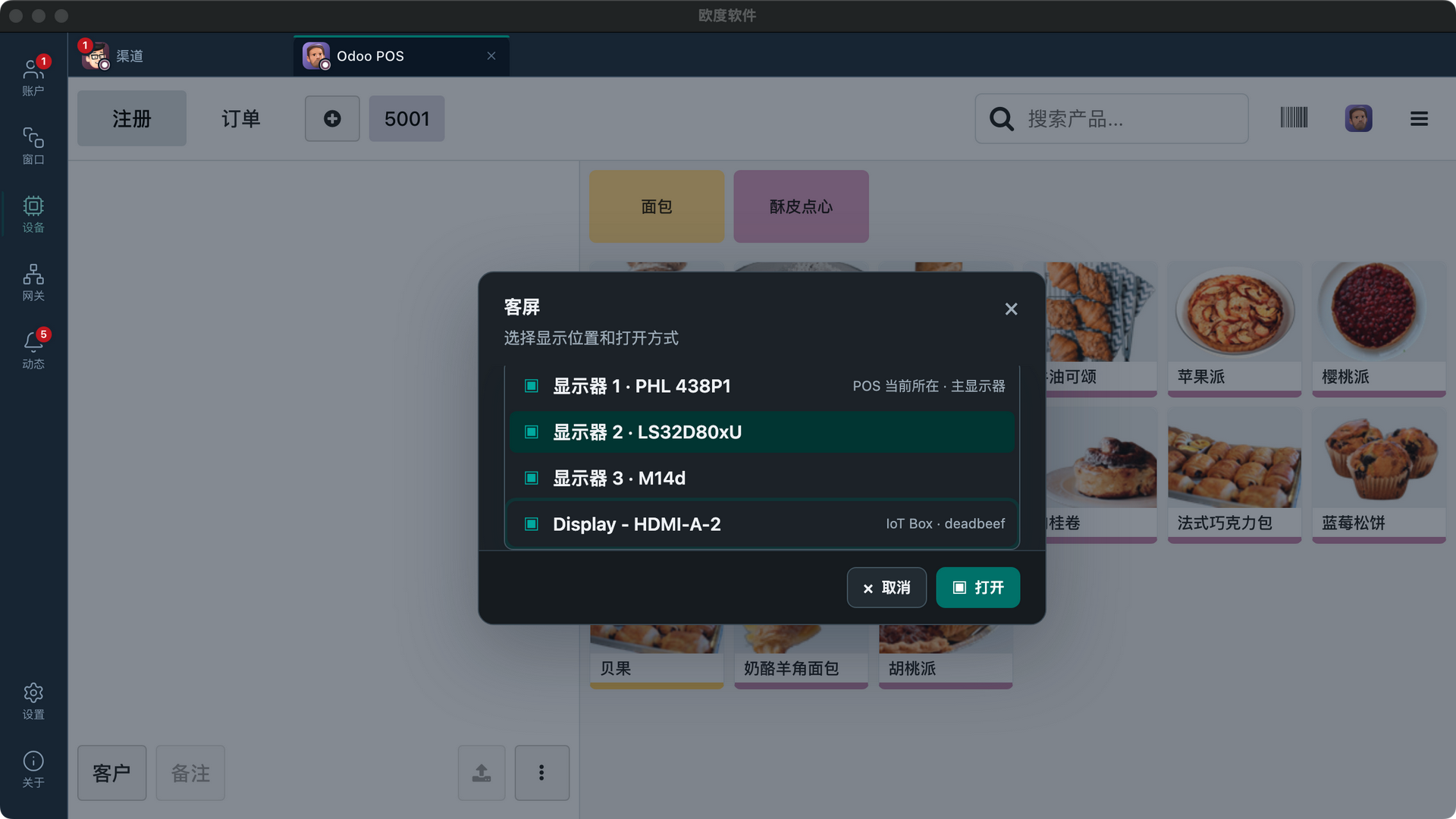Choose the 苹果派 product card
The width and height of the screenshot is (1456, 819).
click(x=1235, y=329)
